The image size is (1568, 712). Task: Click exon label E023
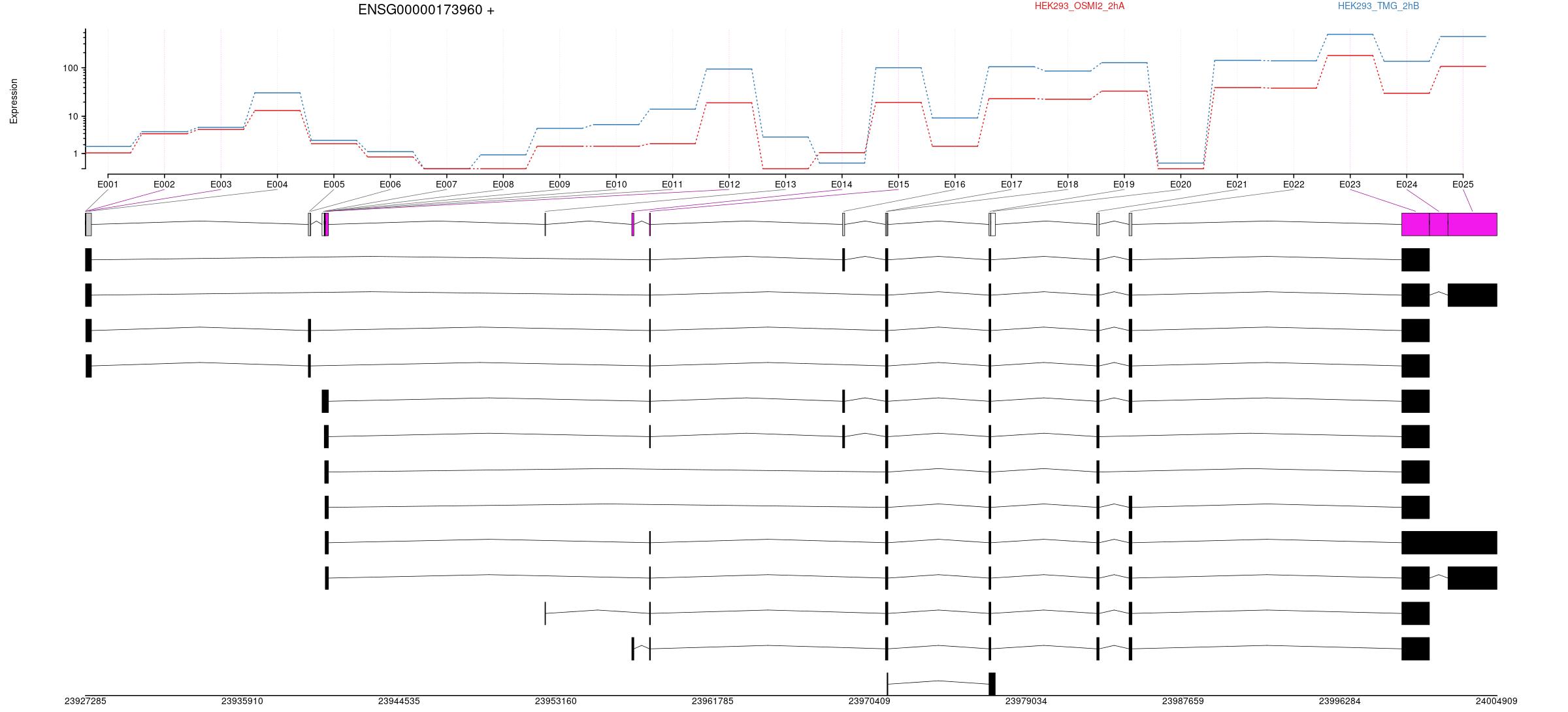click(1350, 184)
